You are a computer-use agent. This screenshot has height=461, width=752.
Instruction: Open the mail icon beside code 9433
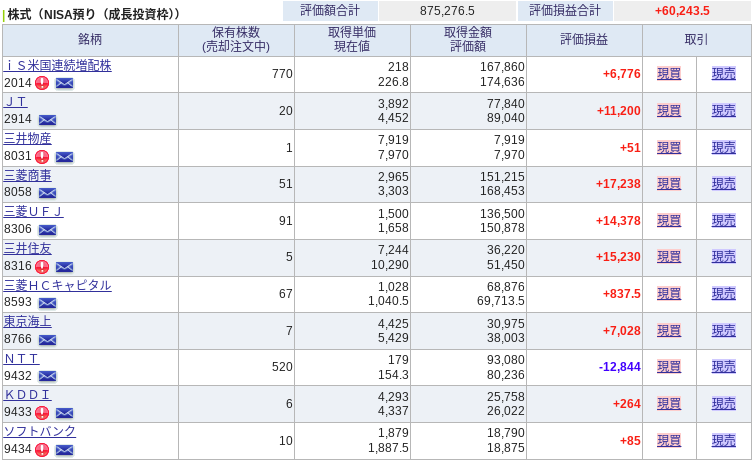pyautogui.click(x=64, y=413)
